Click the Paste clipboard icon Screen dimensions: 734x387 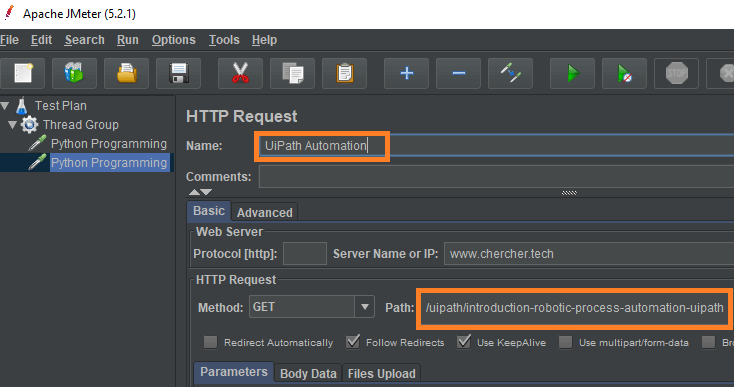point(345,73)
